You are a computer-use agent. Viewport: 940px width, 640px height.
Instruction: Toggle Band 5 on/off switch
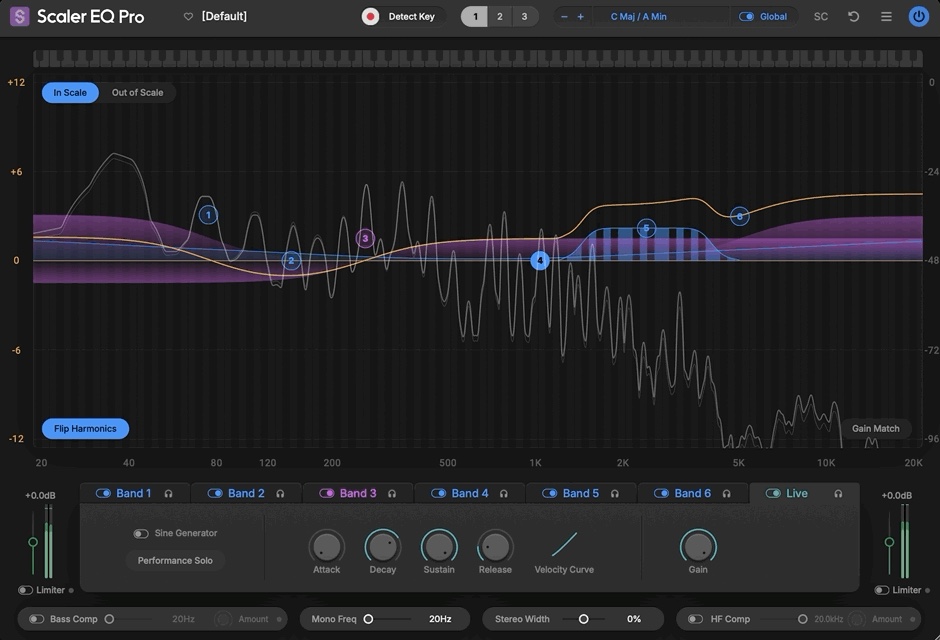click(550, 493)
